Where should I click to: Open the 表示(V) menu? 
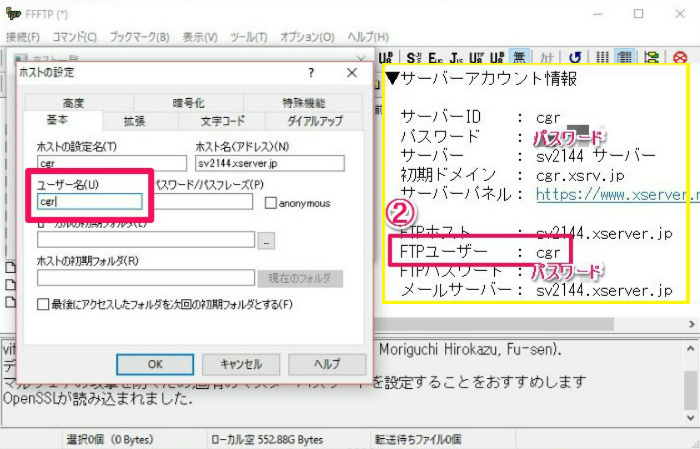coord(200,37)
